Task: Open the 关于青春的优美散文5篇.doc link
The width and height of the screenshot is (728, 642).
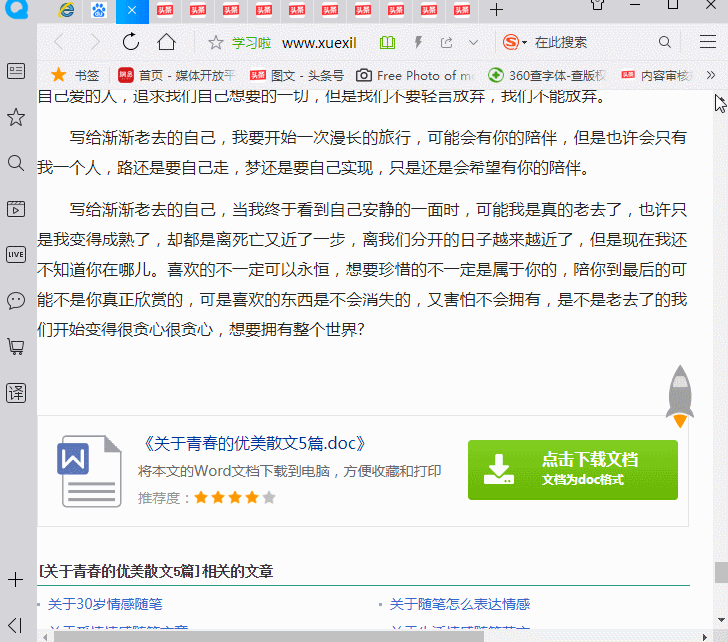Action: (253, 443)
